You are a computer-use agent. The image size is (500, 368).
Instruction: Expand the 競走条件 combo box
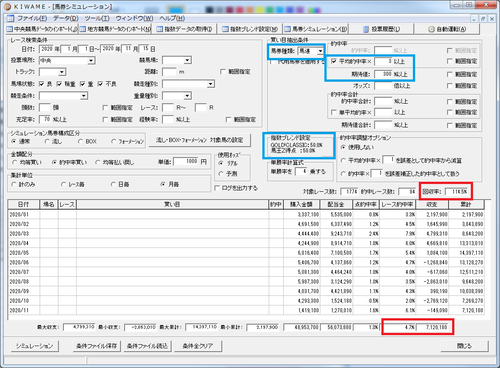coord(84,96)
